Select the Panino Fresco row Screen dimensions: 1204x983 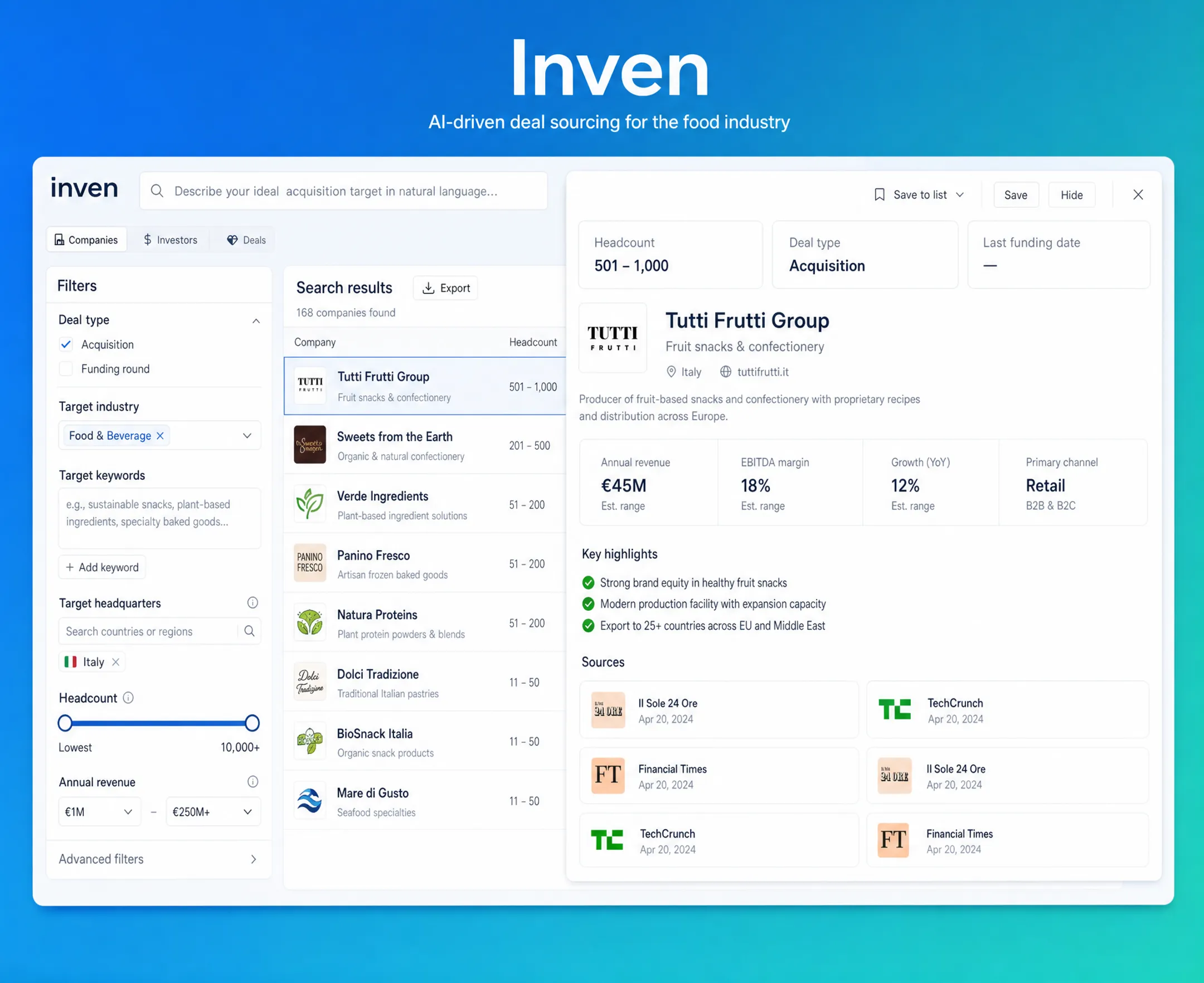pos(425,563)
